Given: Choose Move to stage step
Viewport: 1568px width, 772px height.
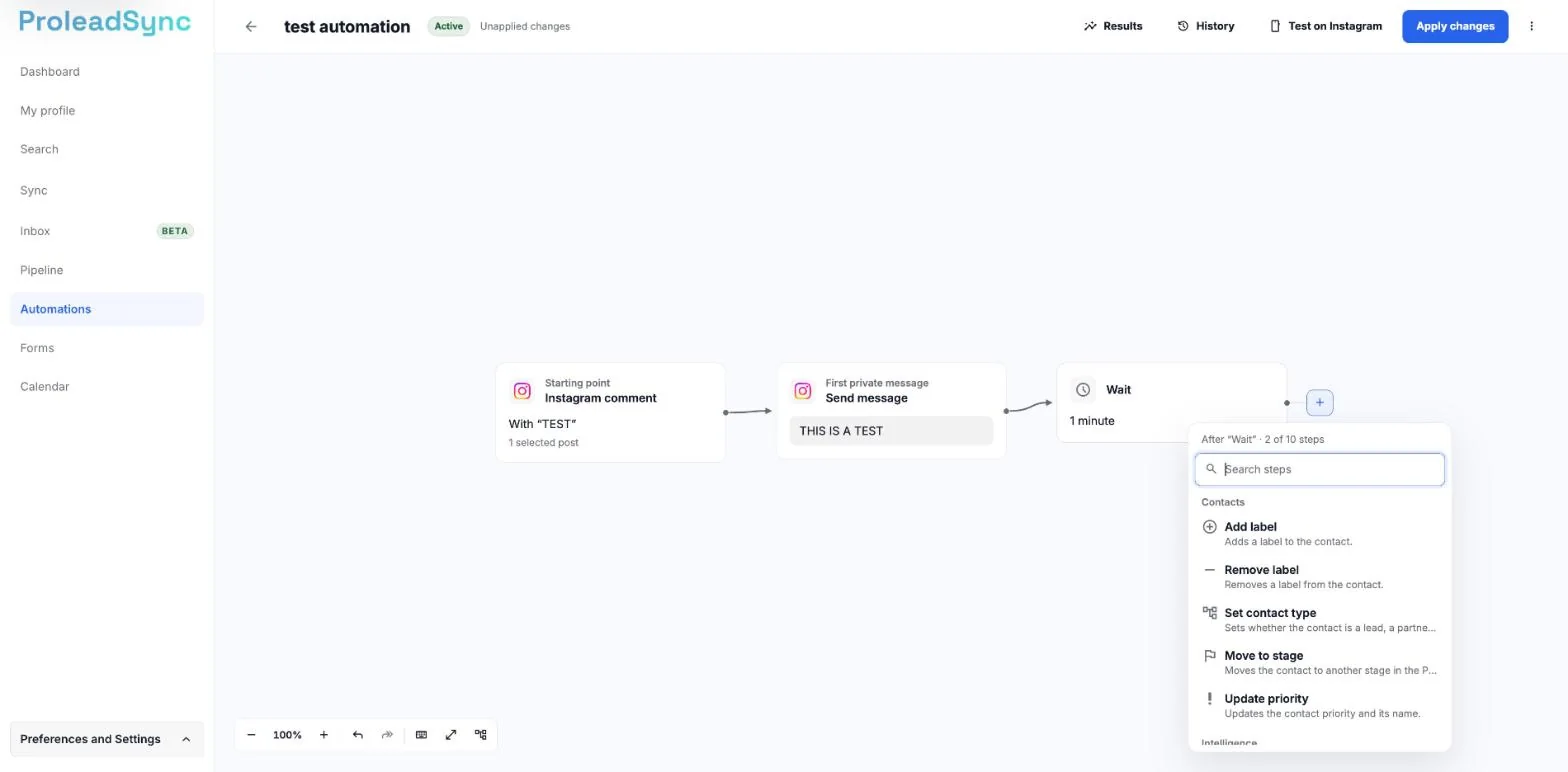Looking at the screenshot, I should (x=1319, y=663).
